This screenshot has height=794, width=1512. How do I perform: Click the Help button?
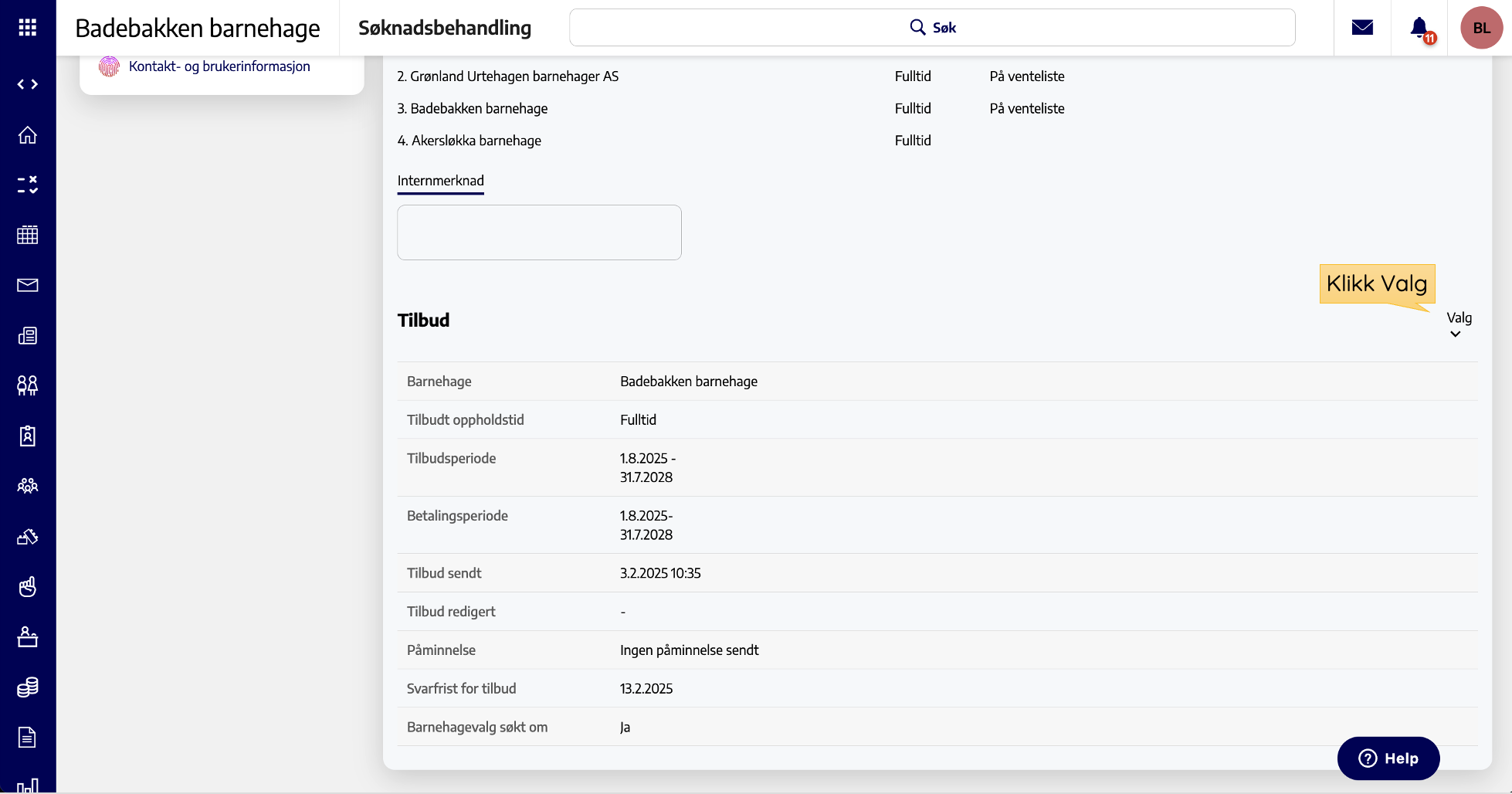click(1388, 758)
